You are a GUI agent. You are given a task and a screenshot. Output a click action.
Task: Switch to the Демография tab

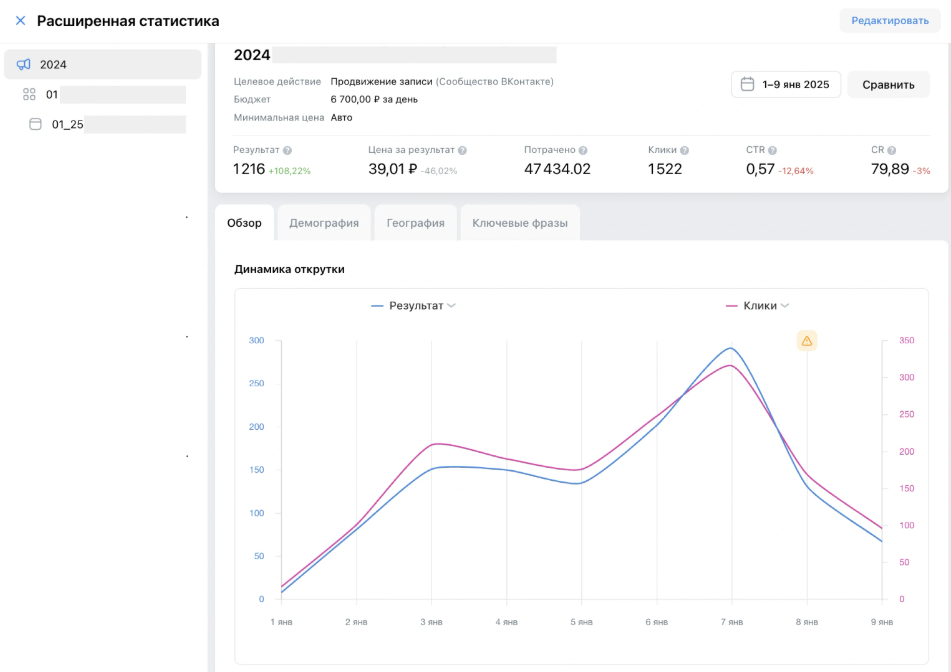tap(324, 223)
